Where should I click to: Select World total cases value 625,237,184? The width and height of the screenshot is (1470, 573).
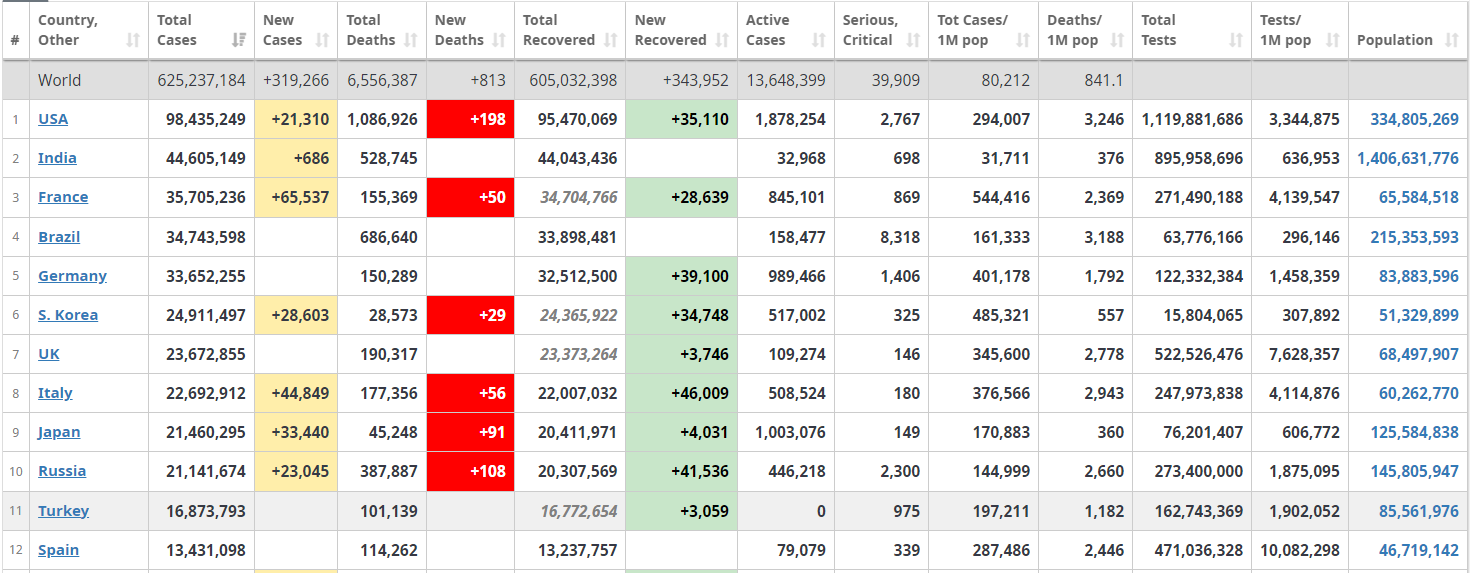coord(201,80)
